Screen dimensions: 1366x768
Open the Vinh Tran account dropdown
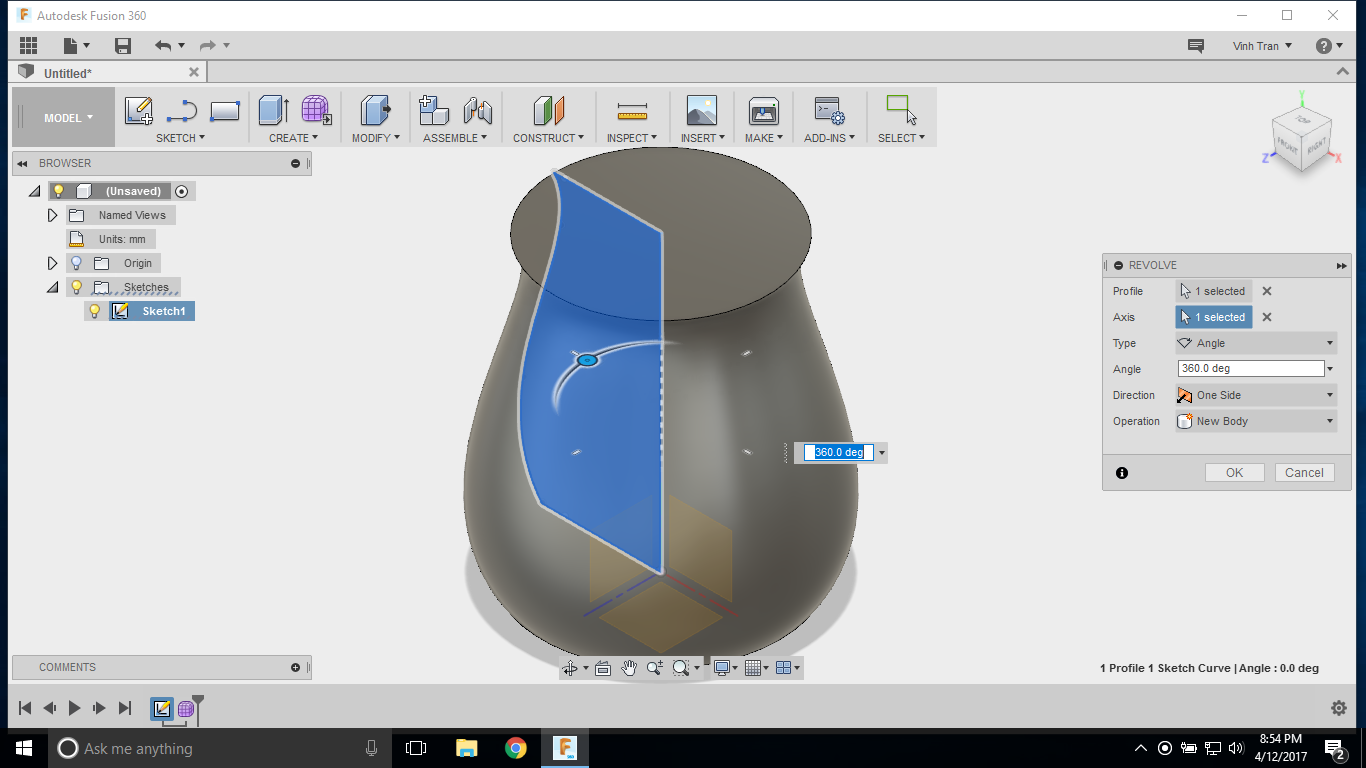[1262, 46]
